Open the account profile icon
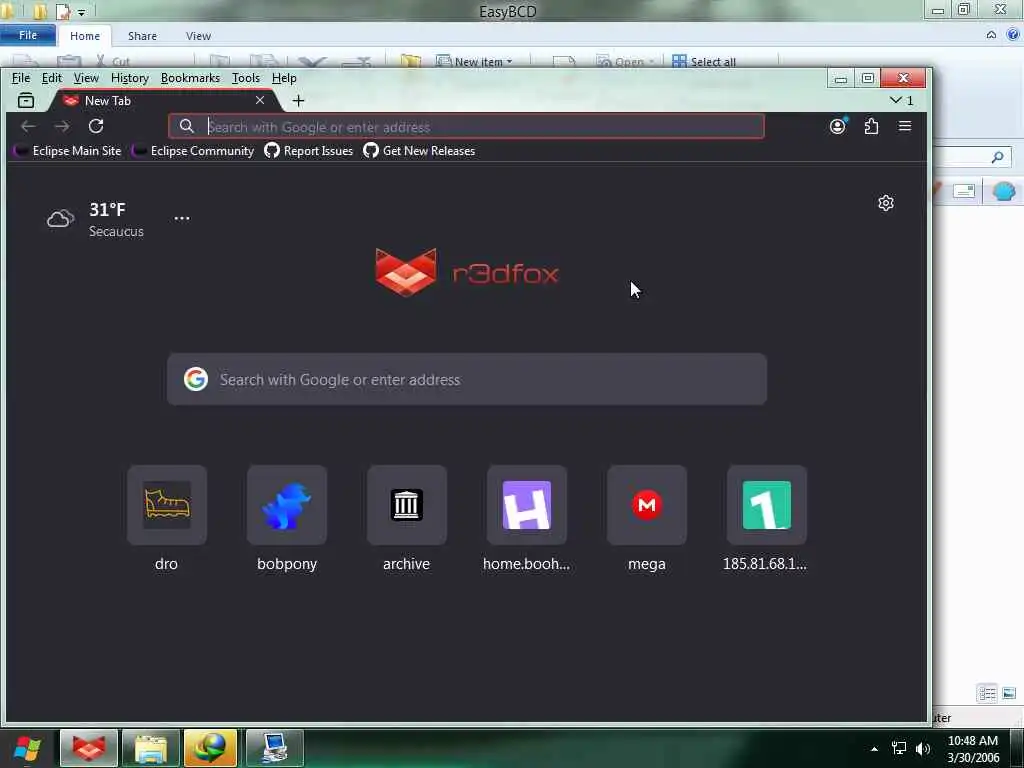This screenshot has height=768, width=1024. point(837,126)
